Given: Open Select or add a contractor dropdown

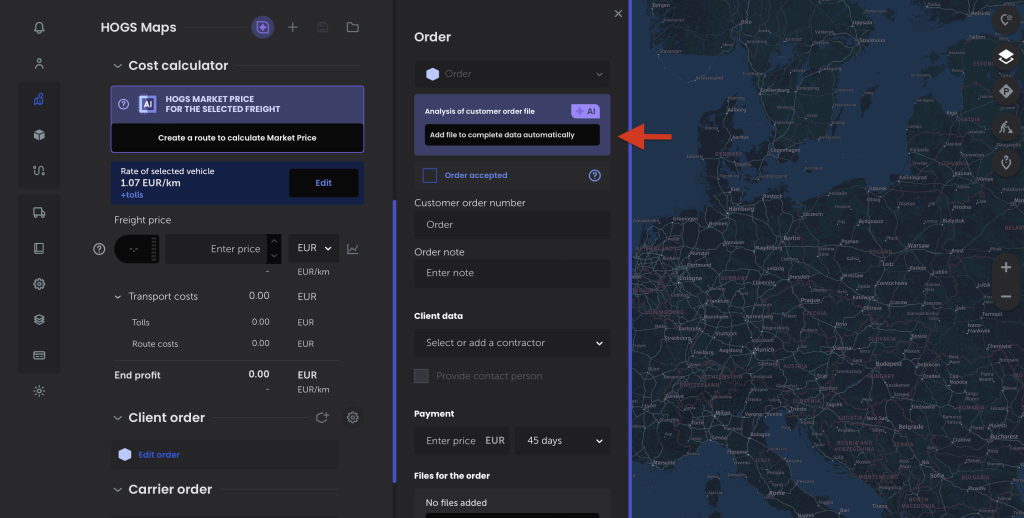Looking at the screenshot, I should (512, 343).
